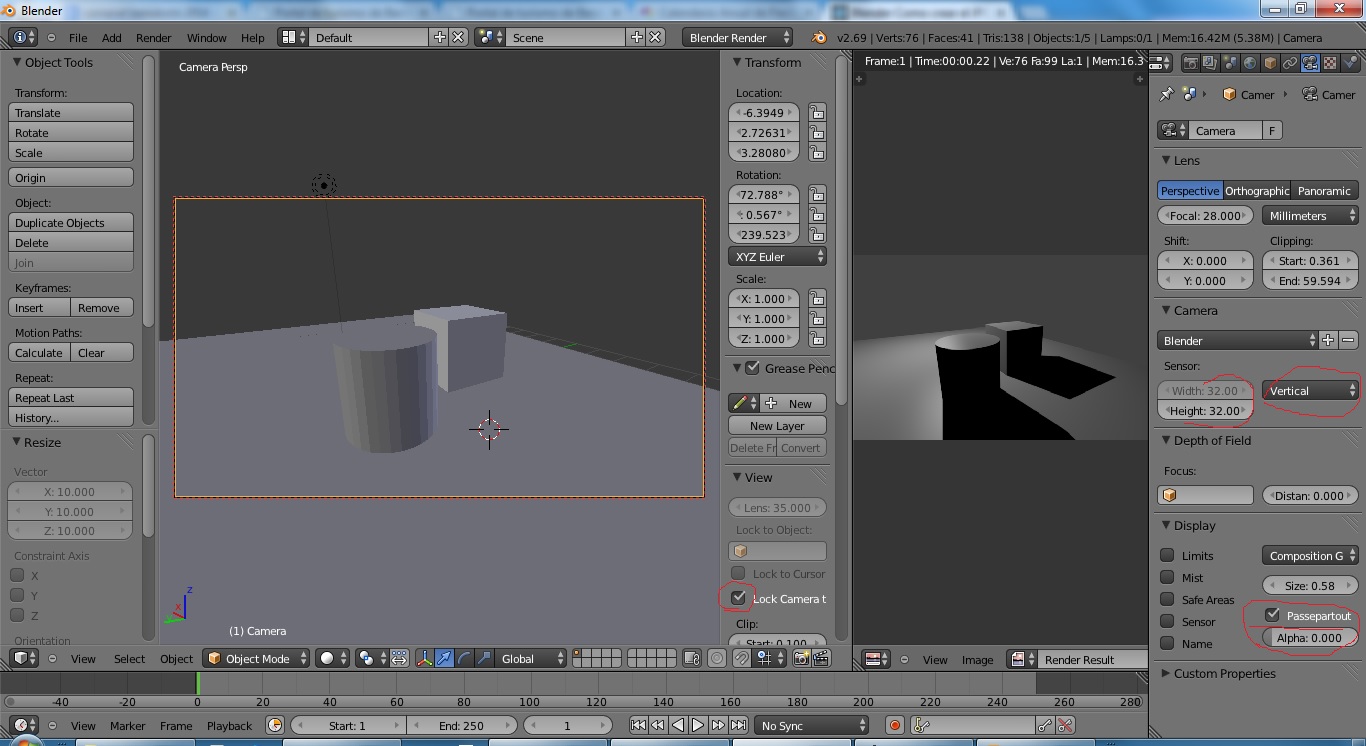Click the Blender info editor type icon
The width and height of the screenshot is (1366, 746).
click(24, 37)
